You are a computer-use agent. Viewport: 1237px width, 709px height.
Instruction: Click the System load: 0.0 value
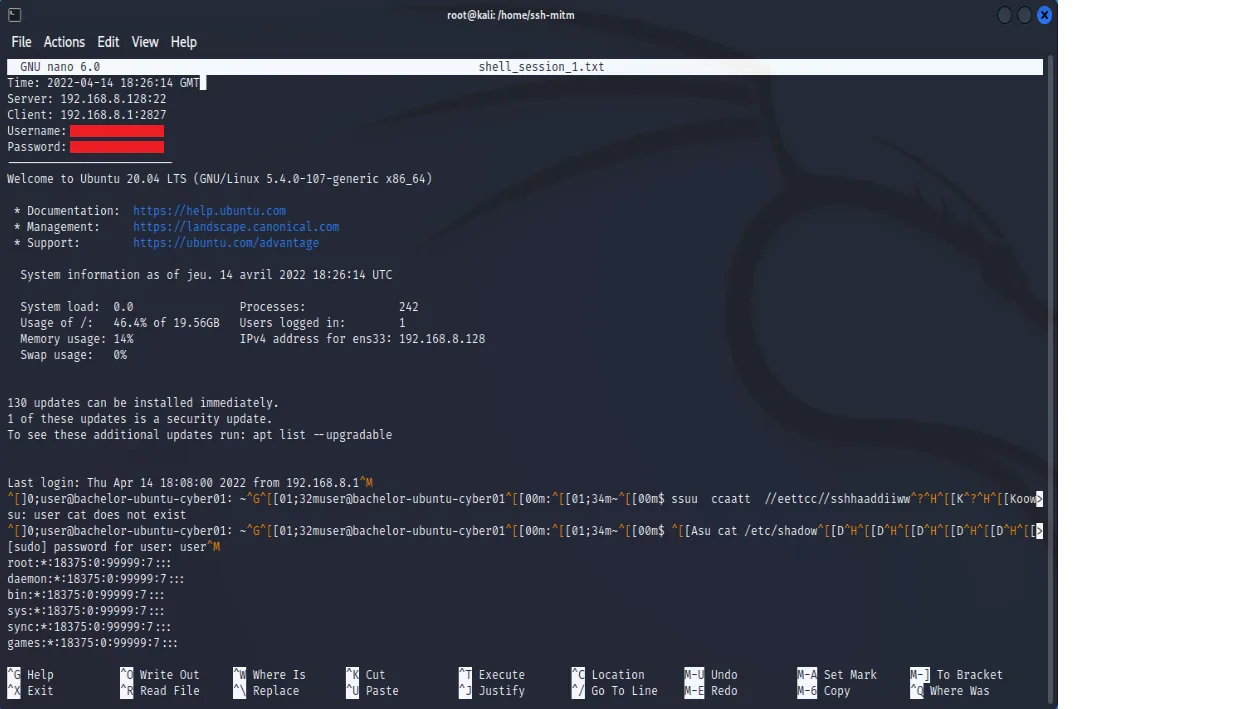pyautogui.click(x=77, y=307)
